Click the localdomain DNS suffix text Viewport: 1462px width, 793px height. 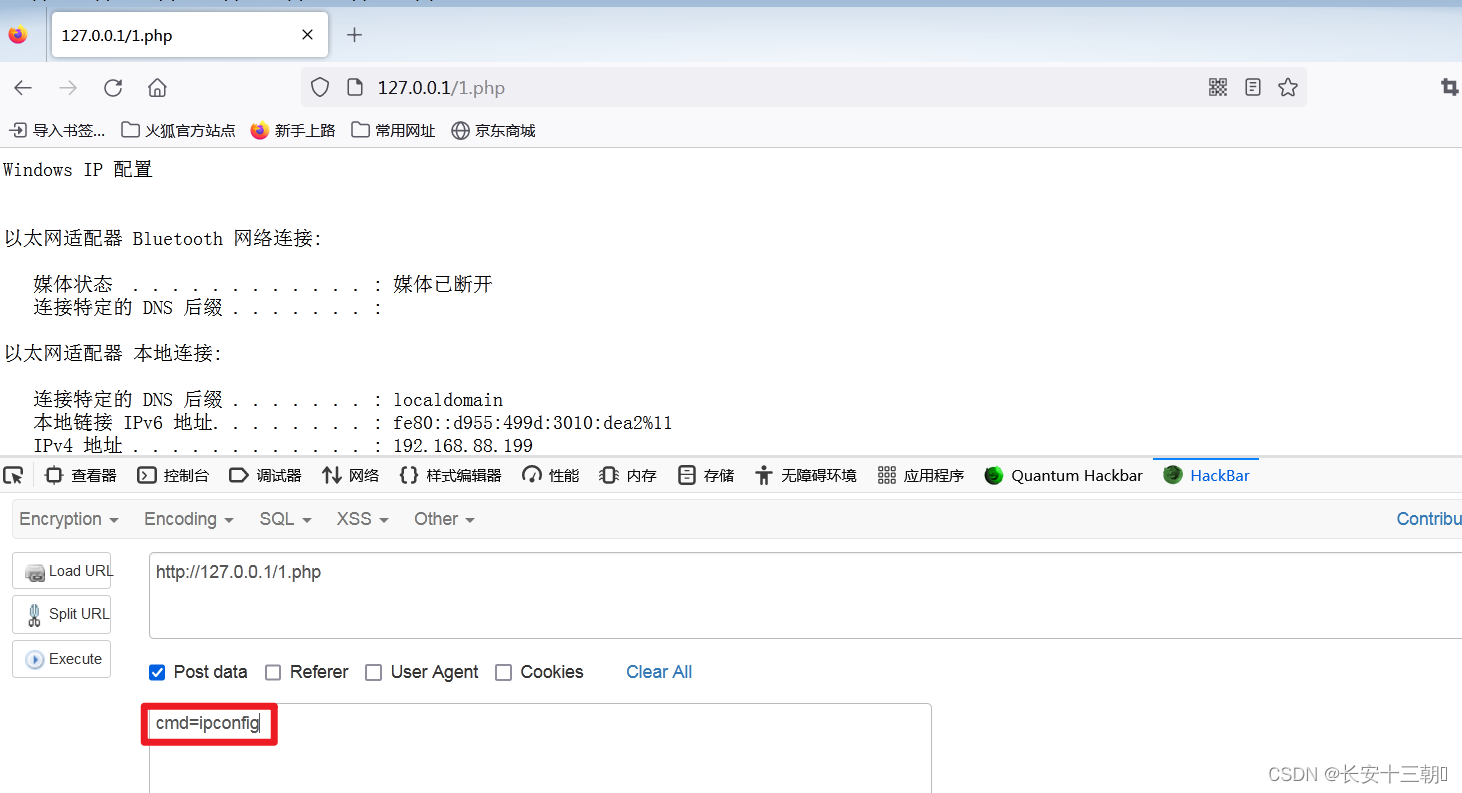(x=448, y=400)
